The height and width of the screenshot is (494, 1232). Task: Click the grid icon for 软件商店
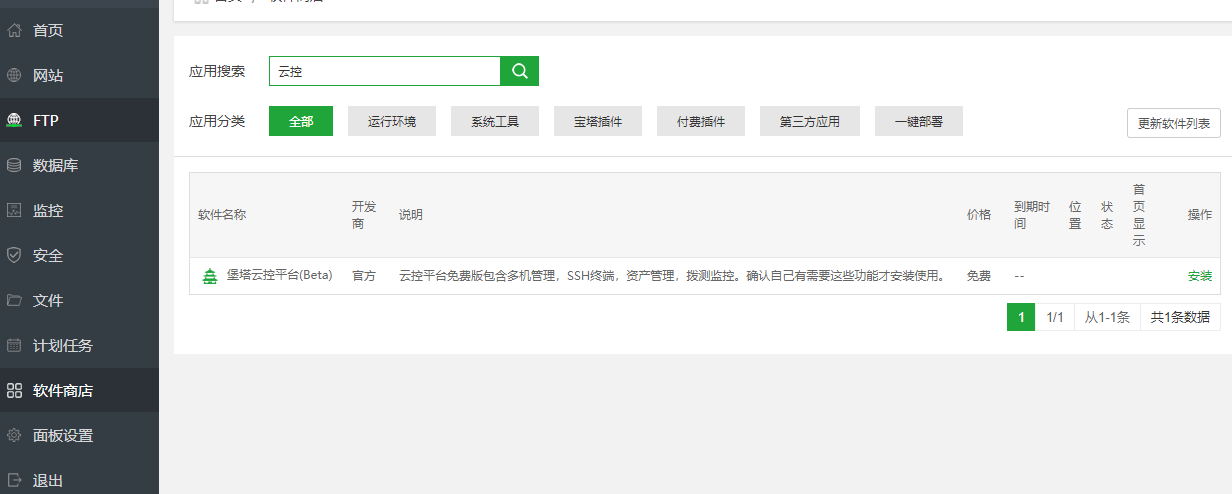pos(14,390)
